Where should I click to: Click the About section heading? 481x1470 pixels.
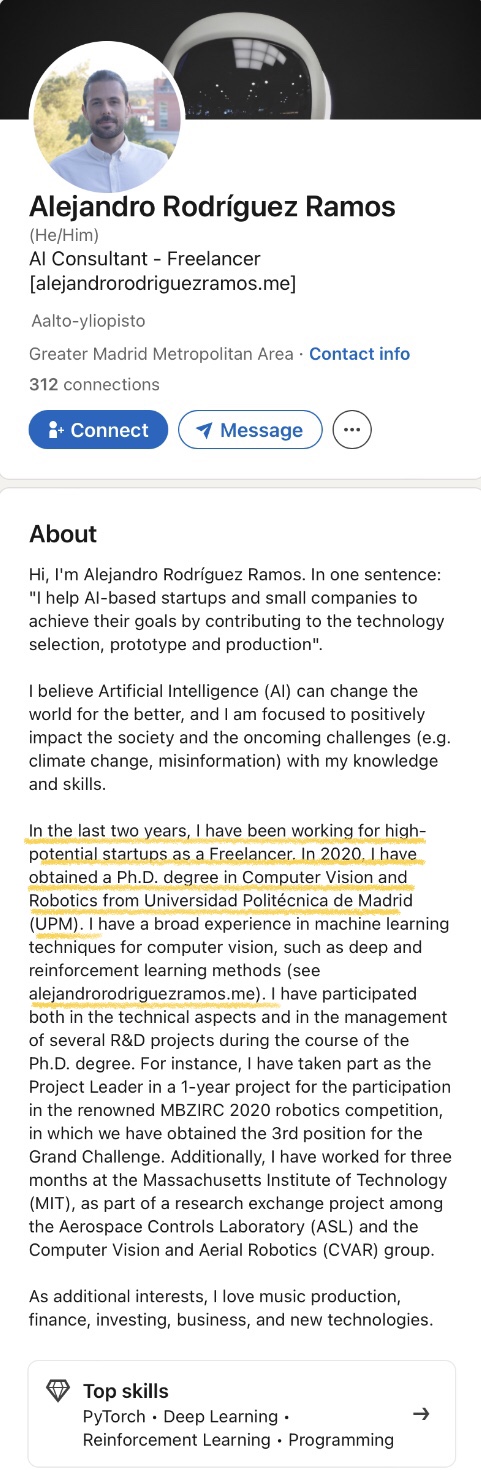tap(63, 534)
